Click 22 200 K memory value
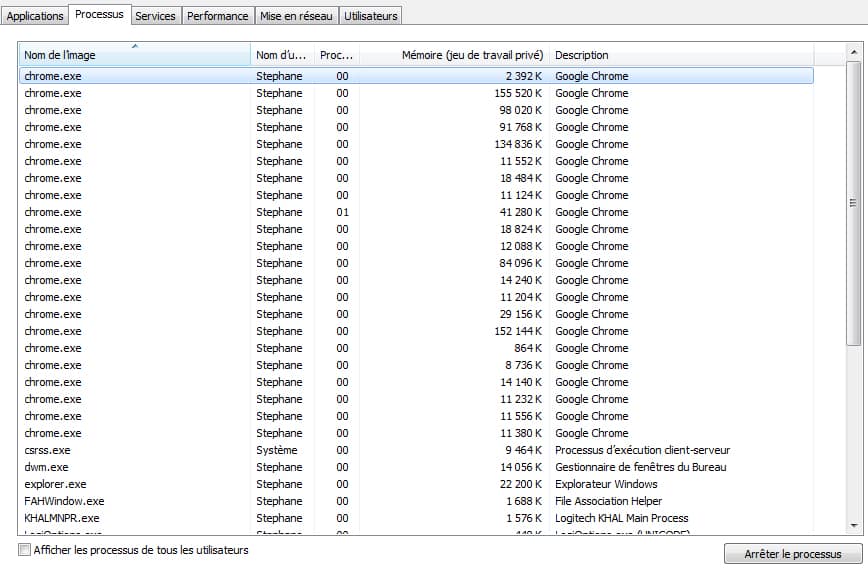Screen dimensions: 868x575 [x=520, y=484]
